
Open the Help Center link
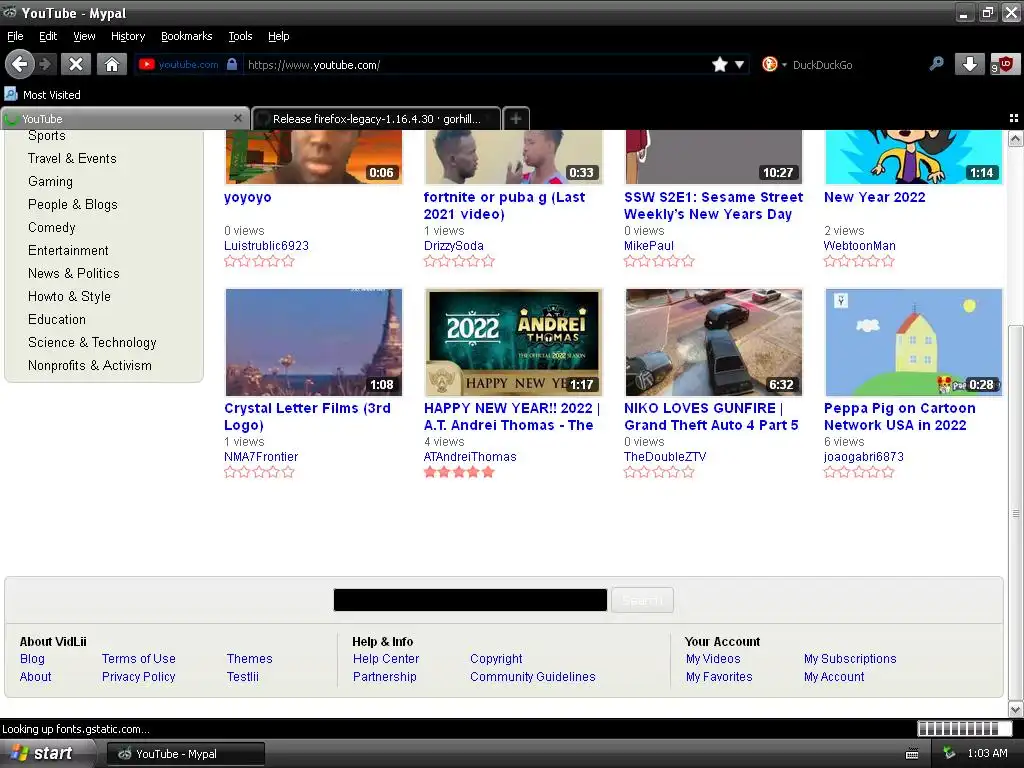[x=386, y=658]
